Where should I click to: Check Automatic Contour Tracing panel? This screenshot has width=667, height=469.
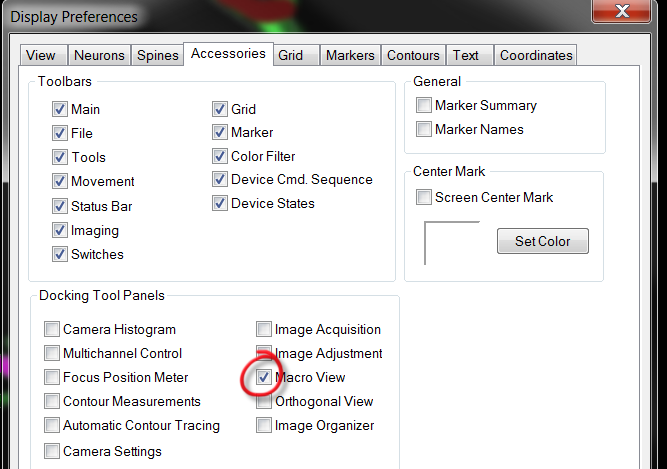pos(52,425)
